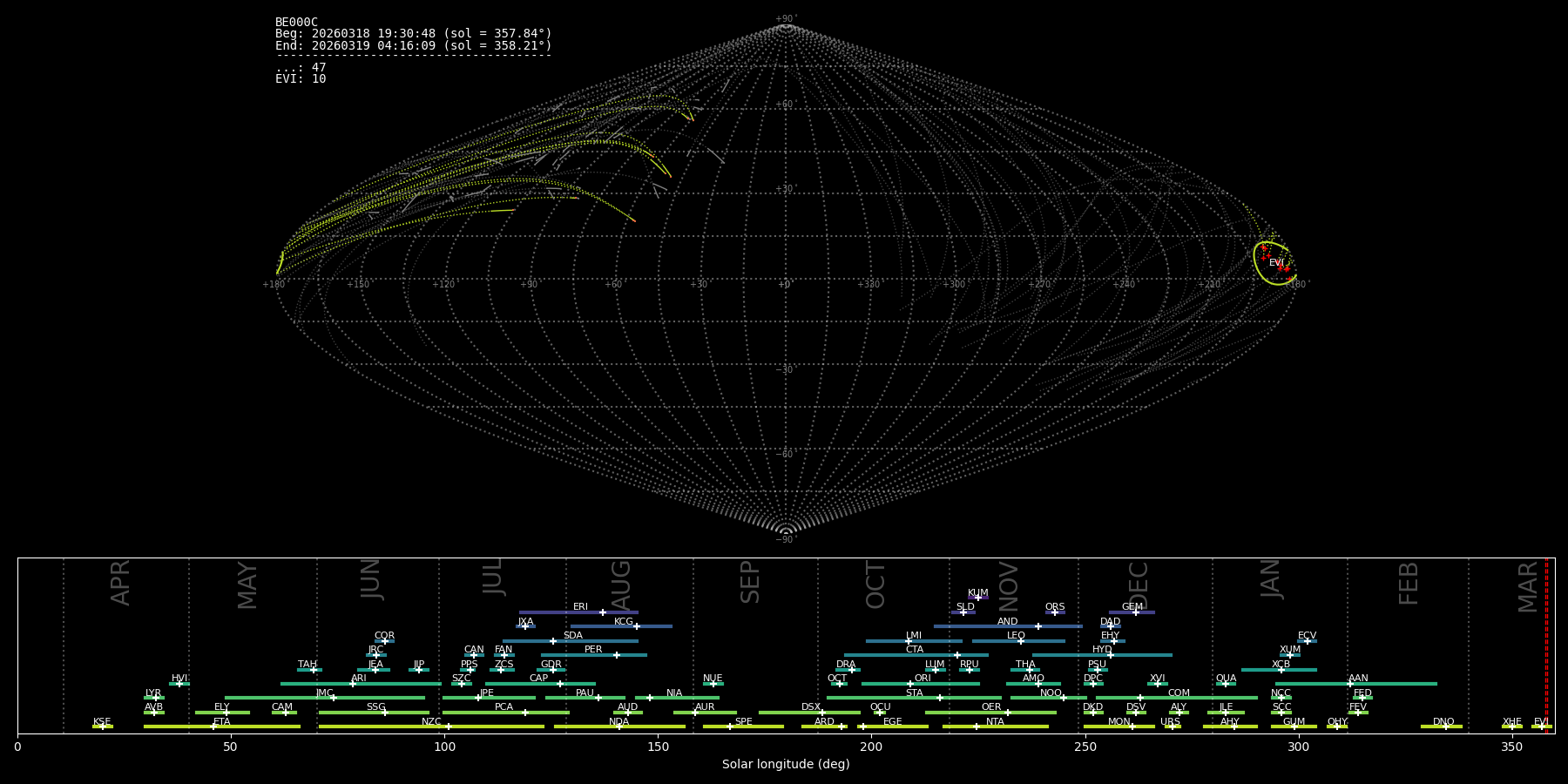The width and height of the screenshot is (1568, 784).
Task: Click the red dashed current solar longitude line
Action: 1546,645
